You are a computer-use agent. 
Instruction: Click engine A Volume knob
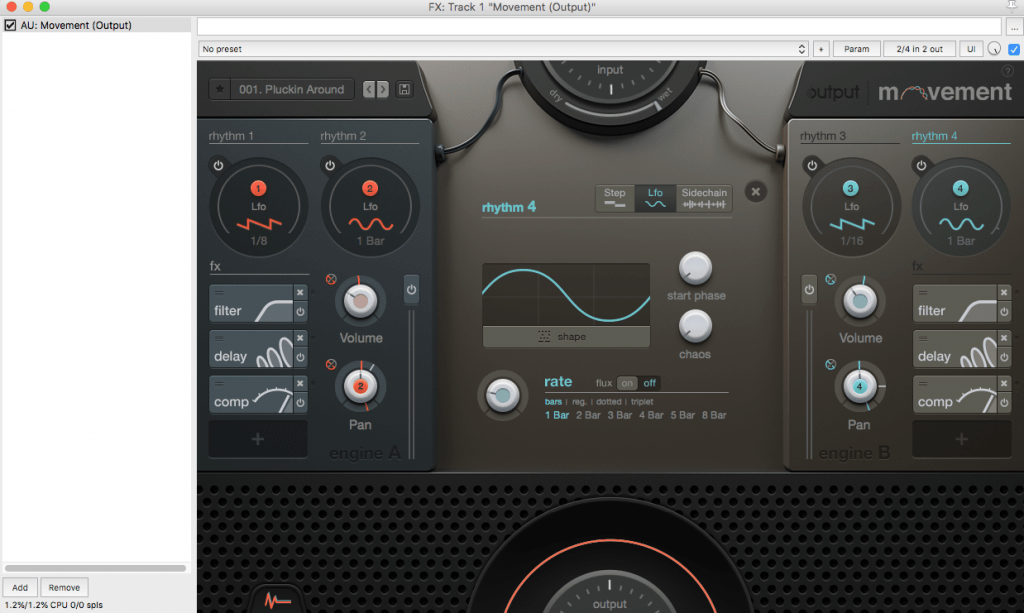360,301
